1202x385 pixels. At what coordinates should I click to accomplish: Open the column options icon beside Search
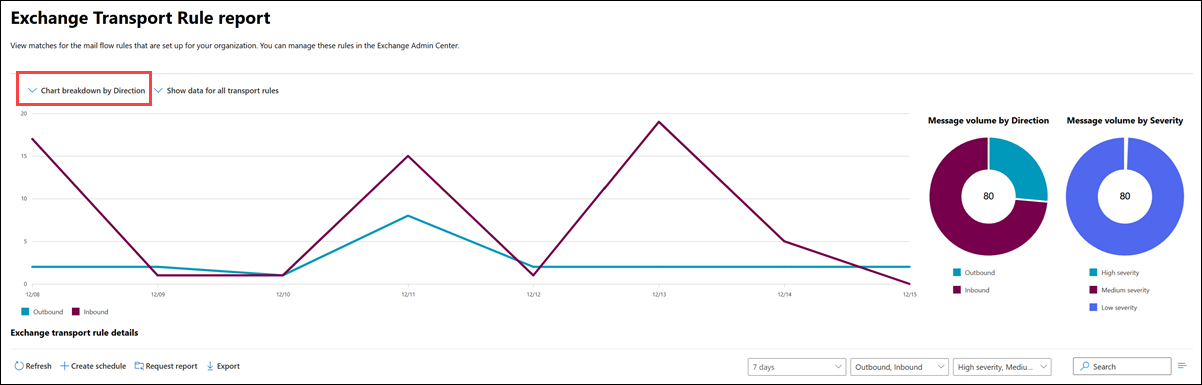[1182, 366]
